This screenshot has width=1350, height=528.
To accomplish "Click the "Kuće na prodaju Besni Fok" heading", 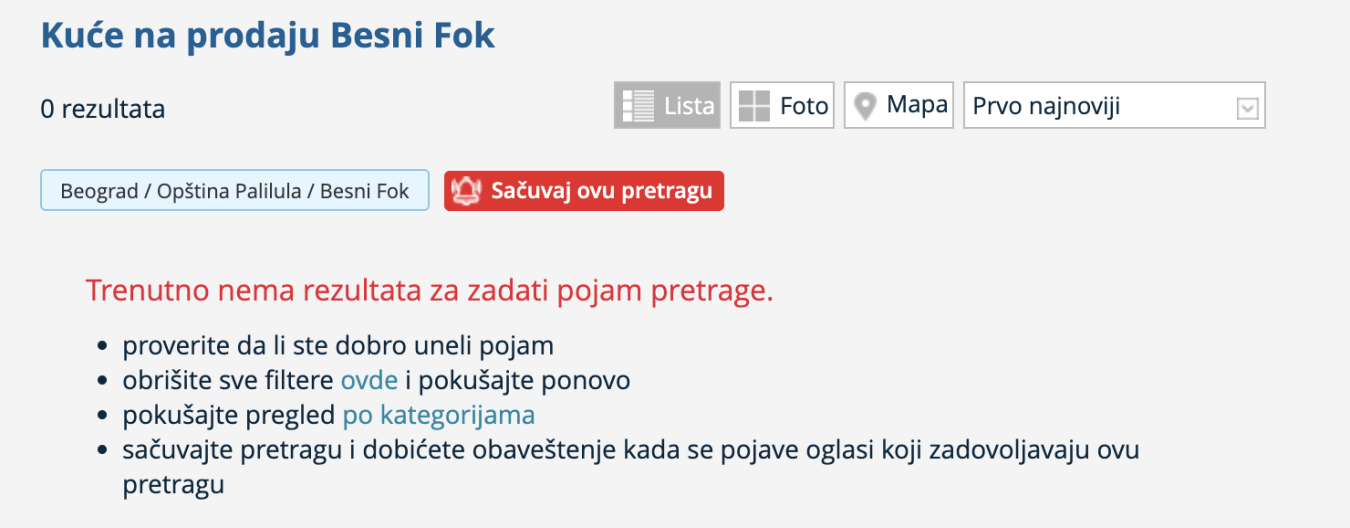I will pos(268,36).
